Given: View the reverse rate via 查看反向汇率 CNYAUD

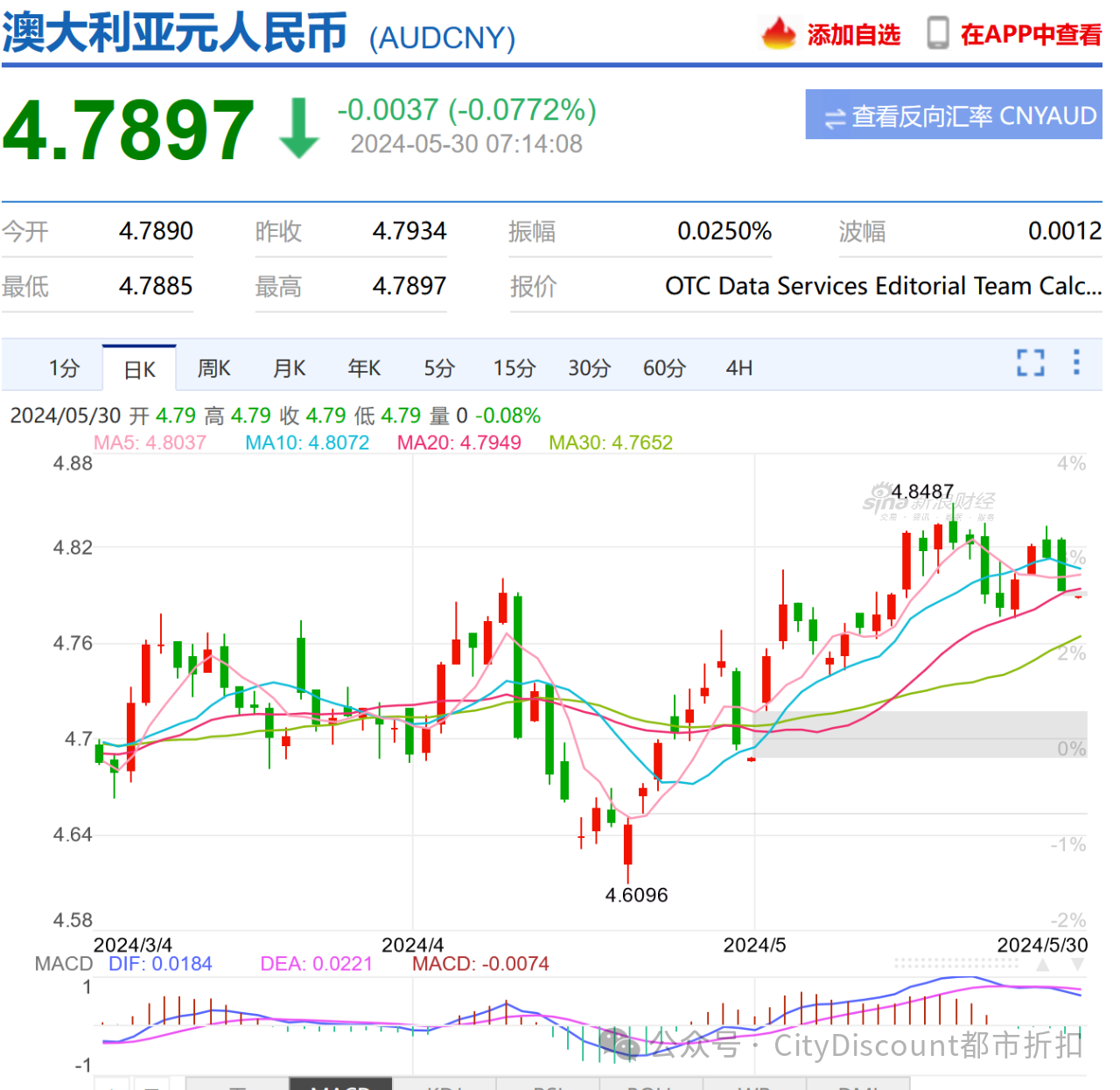Looking at the screenshot, I should click(954, 115).
